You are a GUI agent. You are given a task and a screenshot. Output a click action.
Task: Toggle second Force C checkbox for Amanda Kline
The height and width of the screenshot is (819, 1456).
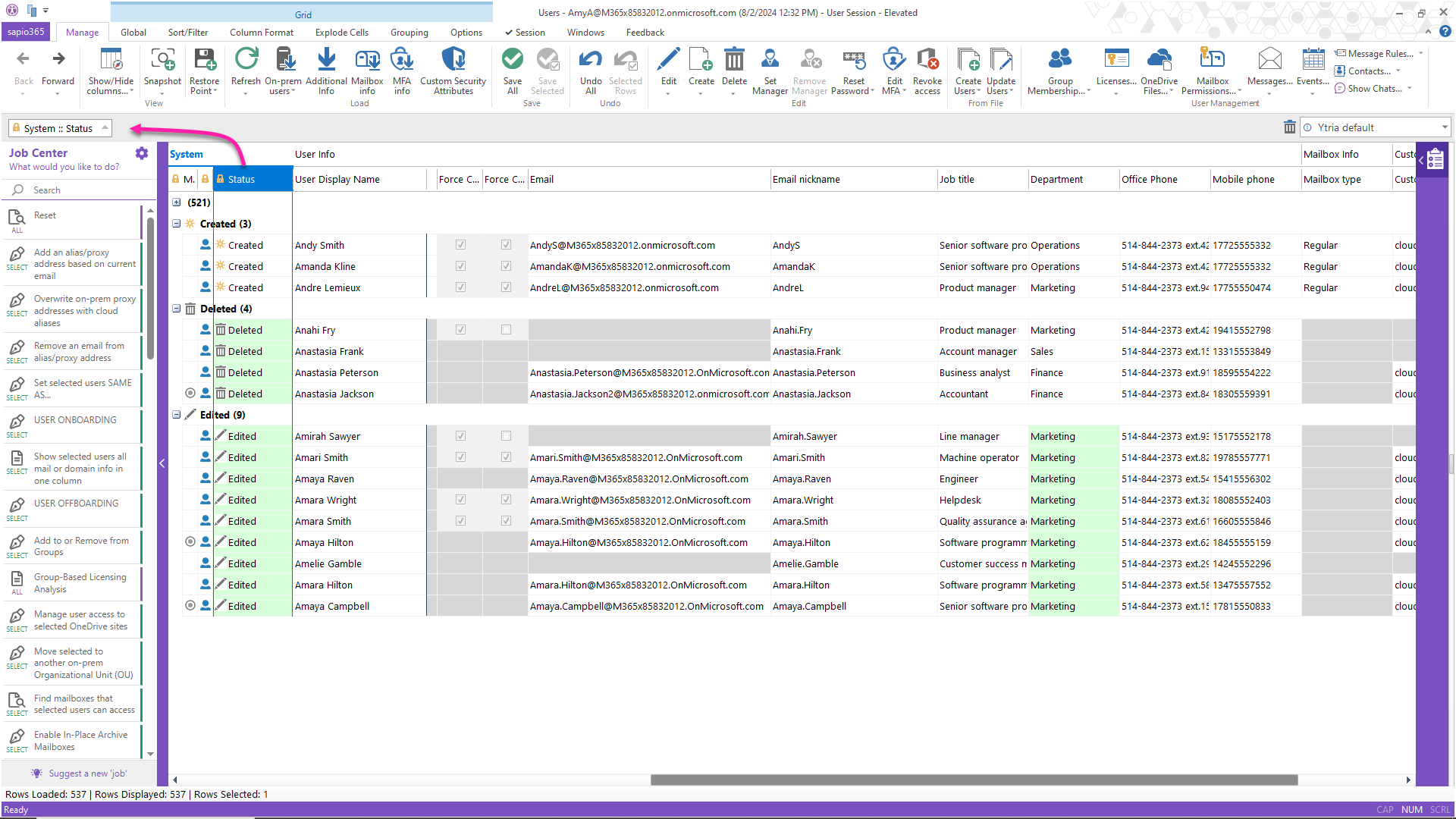pos(506,266)
